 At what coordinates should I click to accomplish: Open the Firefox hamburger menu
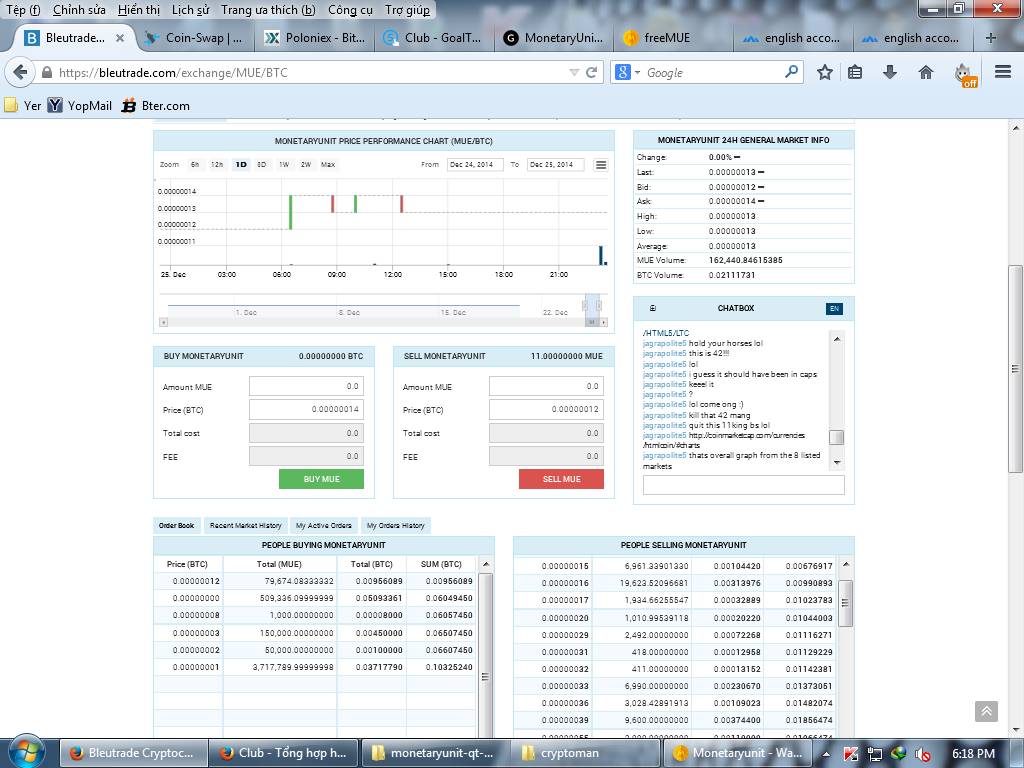coord(1003,72)
